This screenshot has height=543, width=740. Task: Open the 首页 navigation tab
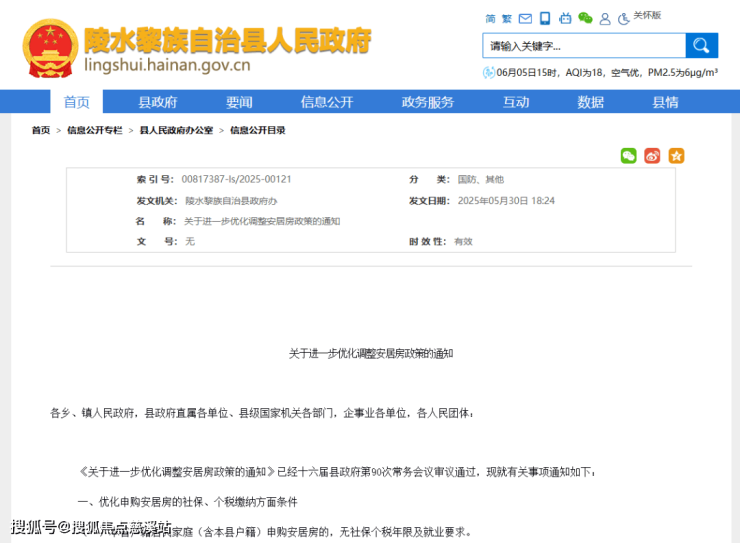(x=77, y=102)
